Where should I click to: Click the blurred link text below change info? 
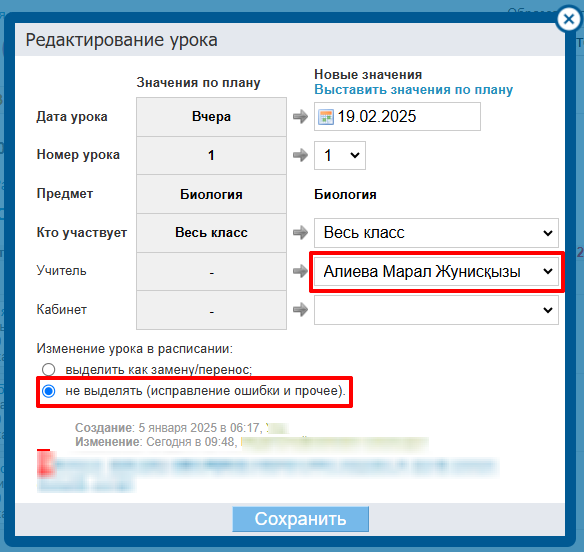[267, 472]
